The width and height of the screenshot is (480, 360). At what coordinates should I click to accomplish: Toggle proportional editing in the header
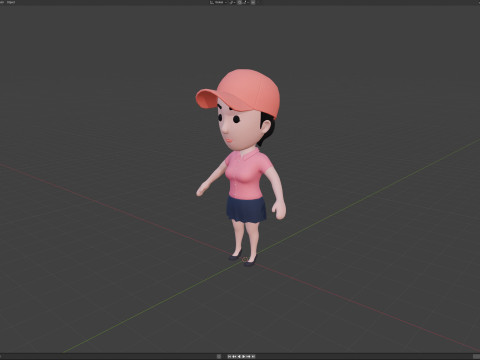tap(253, 2)
